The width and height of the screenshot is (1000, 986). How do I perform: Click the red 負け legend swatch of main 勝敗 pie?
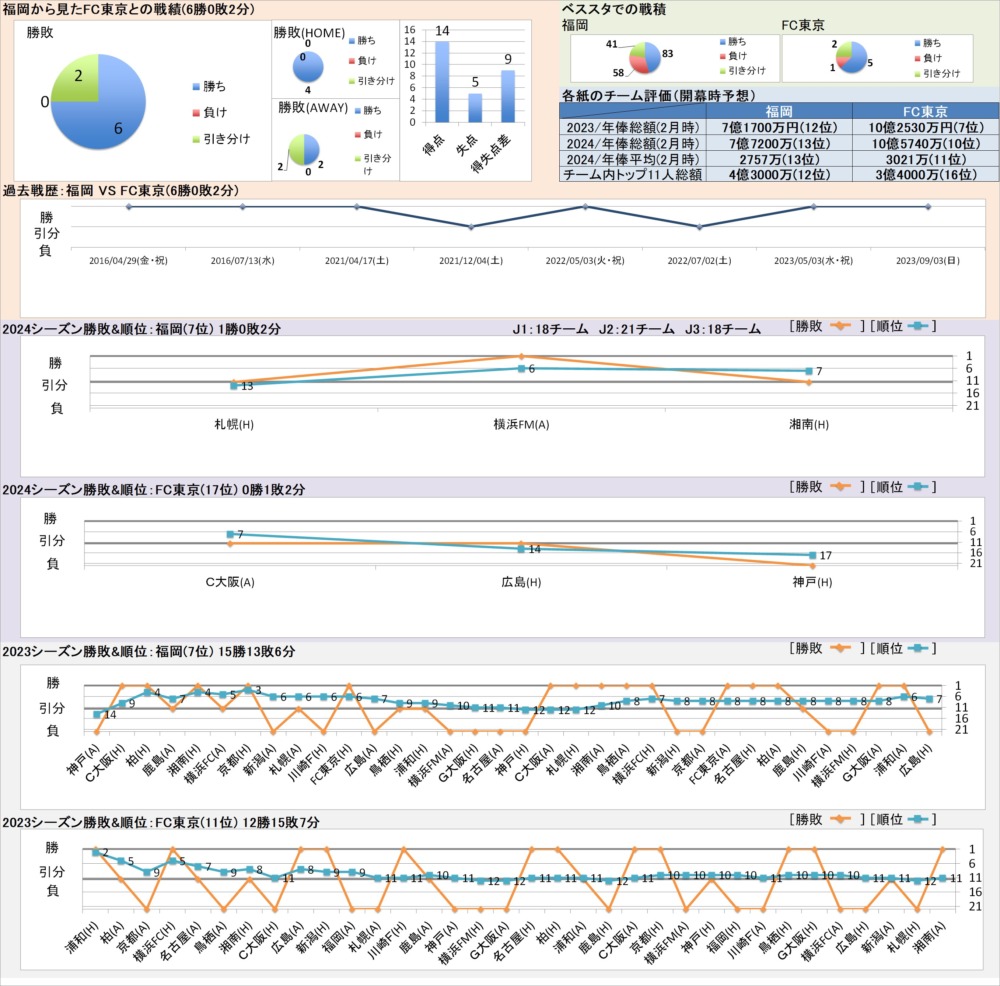pos(196,113)
